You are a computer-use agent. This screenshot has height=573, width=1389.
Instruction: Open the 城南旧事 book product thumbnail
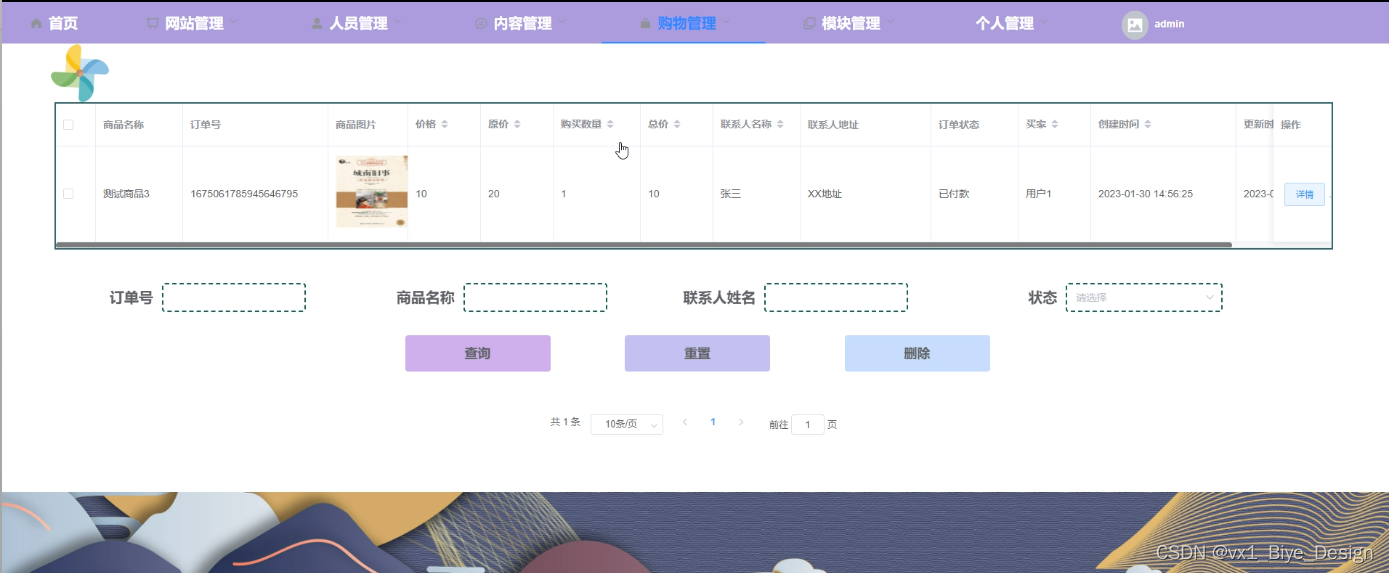[372, 191]
